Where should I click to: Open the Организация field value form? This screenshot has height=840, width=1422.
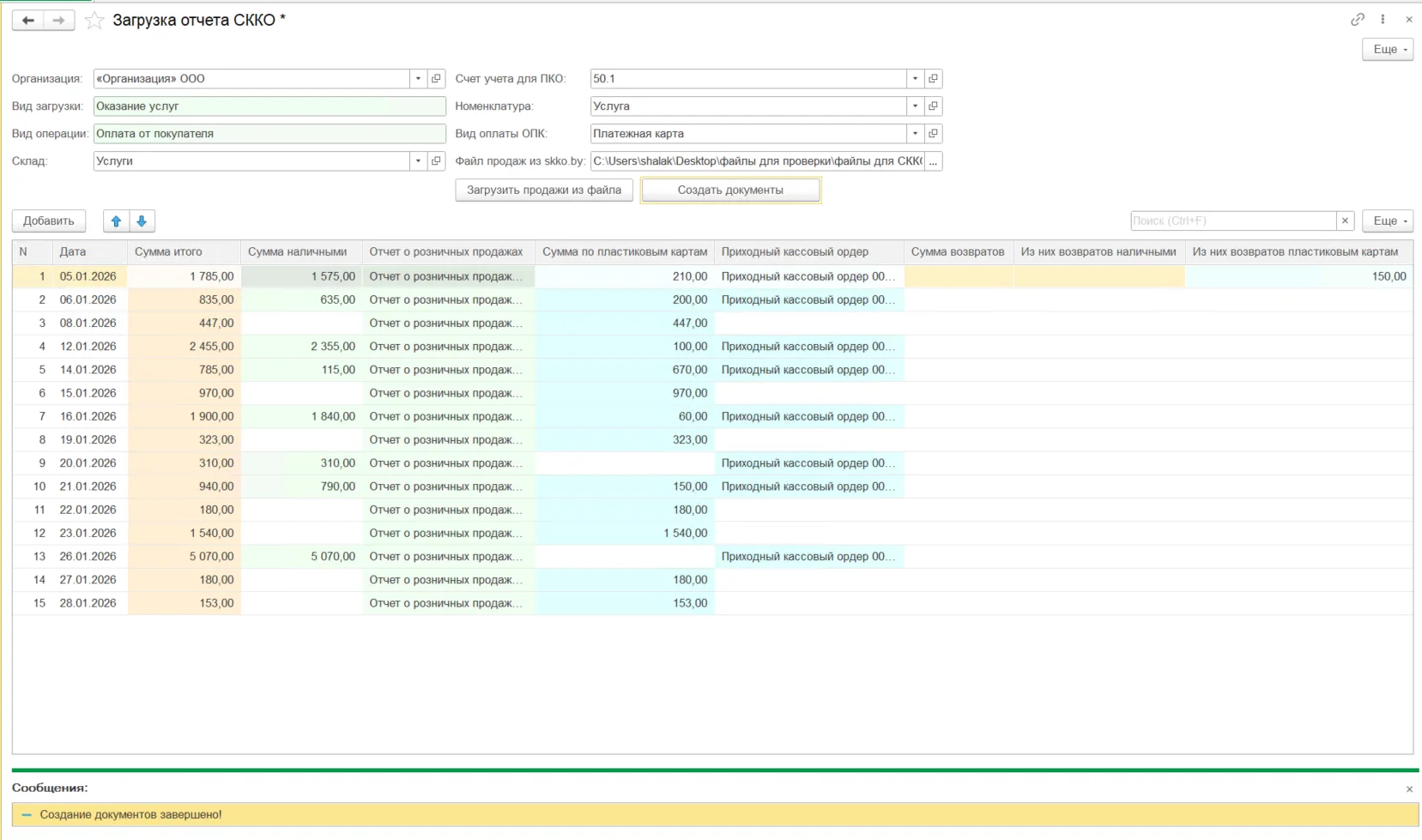436,78
